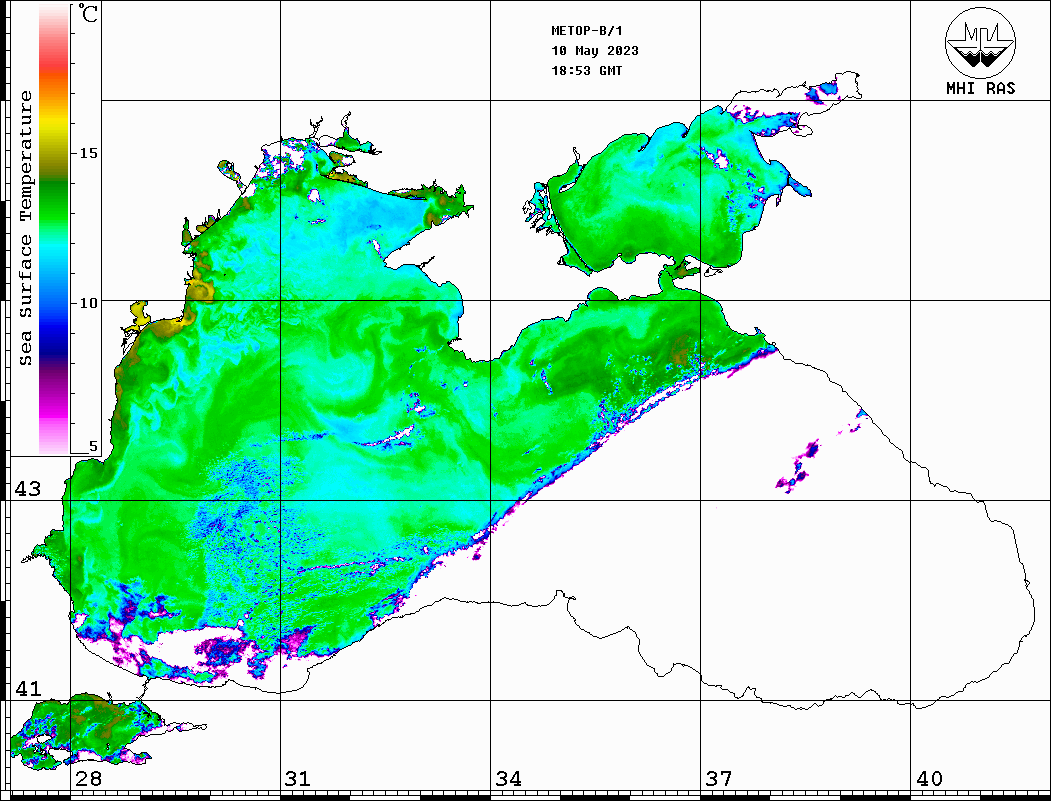Click the '5' value on temperature scale
The image size is (1051, 801).
[x=93, y=446]
